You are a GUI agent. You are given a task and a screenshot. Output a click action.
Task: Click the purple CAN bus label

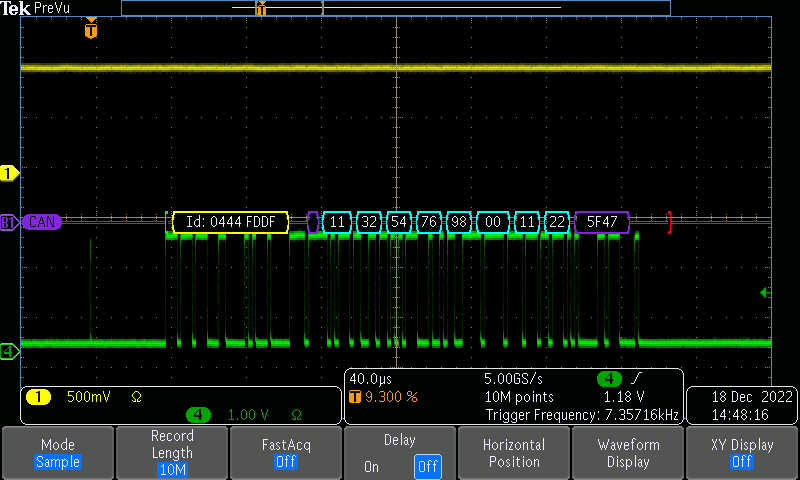coord(42,222)
